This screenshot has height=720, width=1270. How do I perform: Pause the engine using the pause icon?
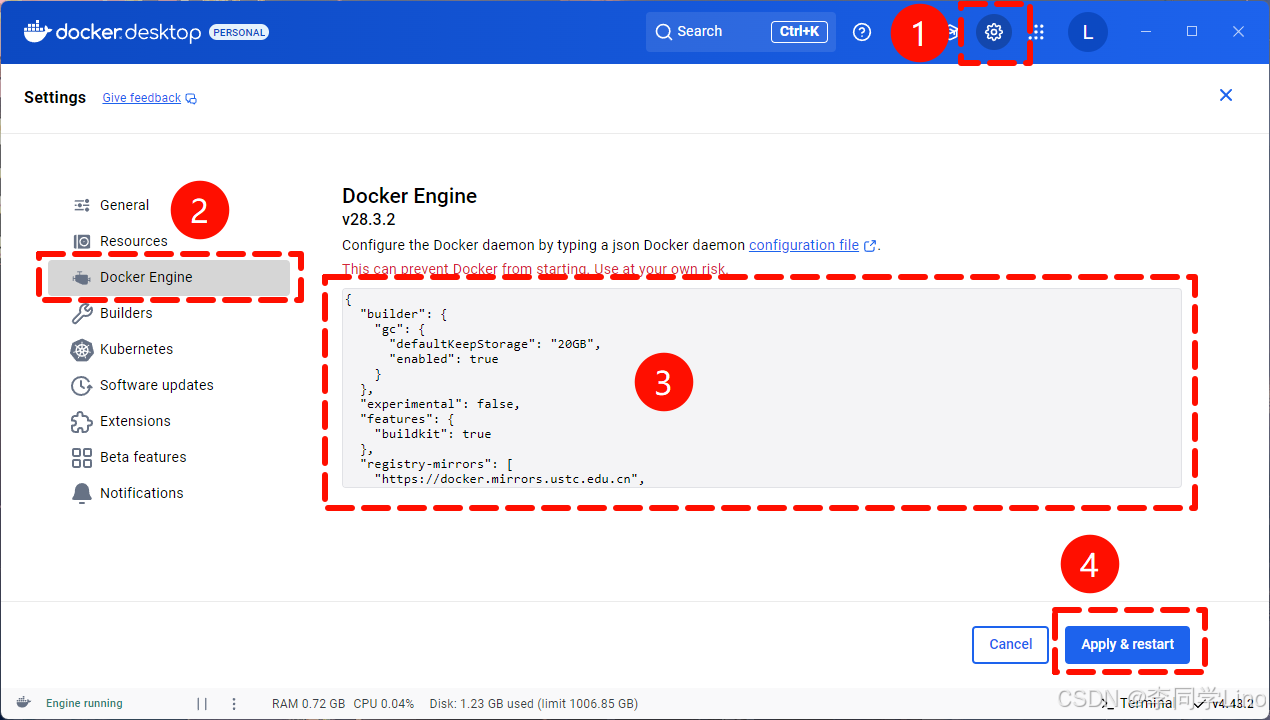[202, 704]
